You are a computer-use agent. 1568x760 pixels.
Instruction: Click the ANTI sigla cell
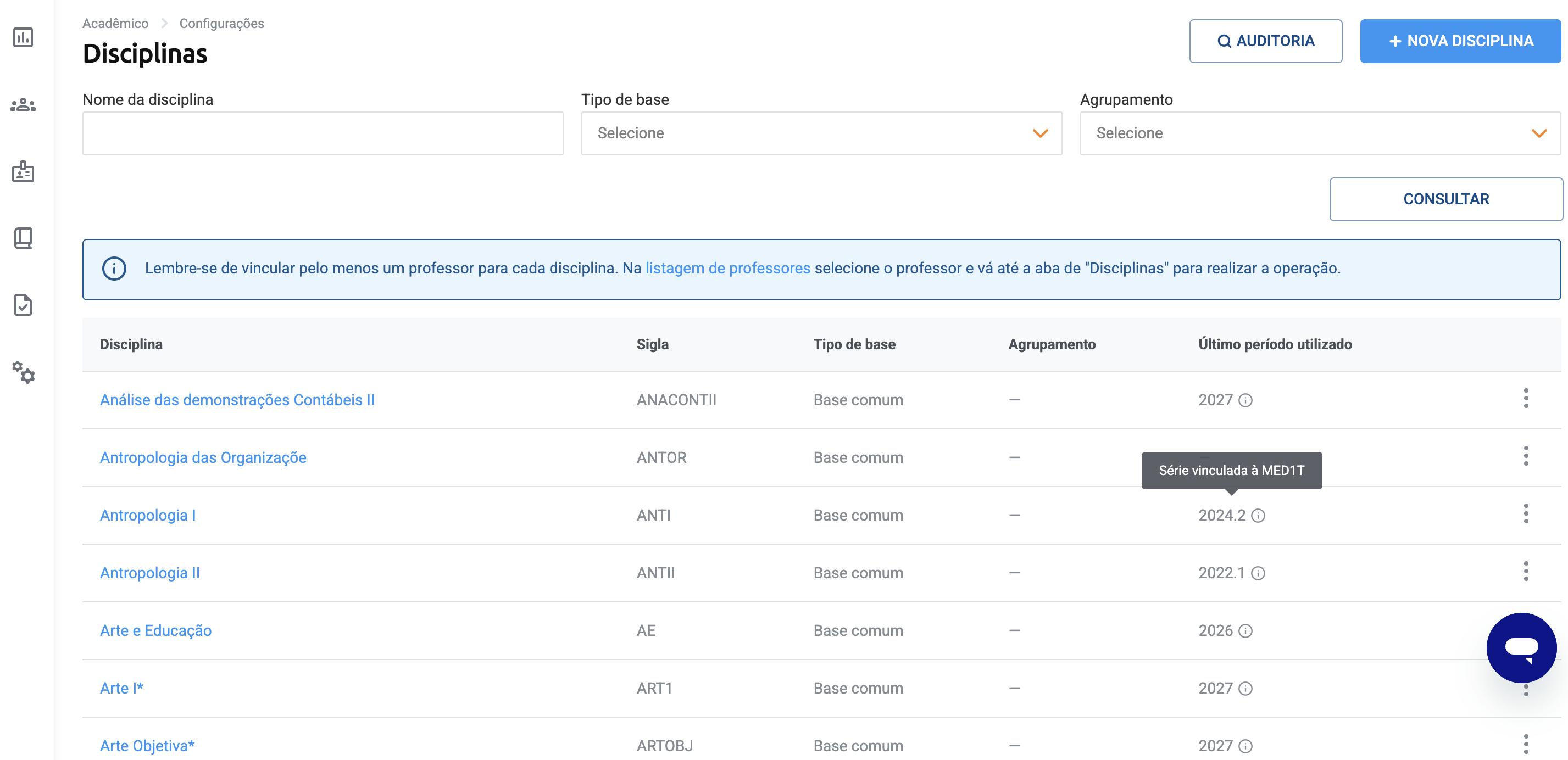(654, 516)
